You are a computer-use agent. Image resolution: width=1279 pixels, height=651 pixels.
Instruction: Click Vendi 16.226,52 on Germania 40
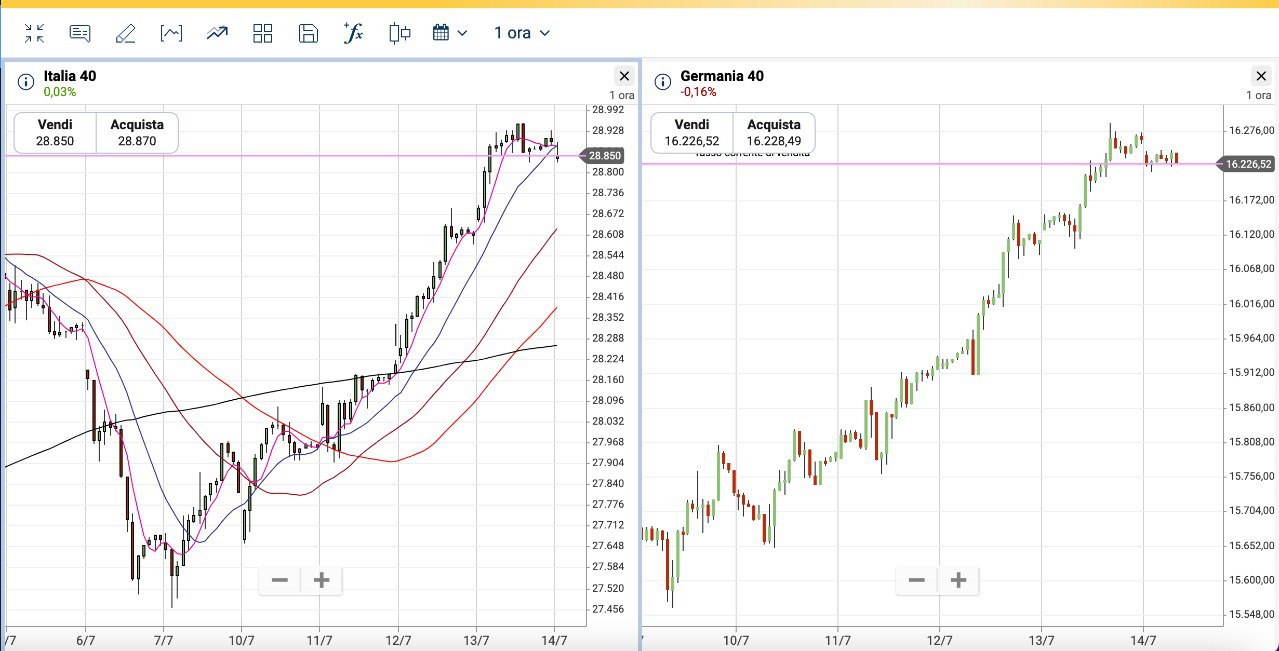coord(691,133)
